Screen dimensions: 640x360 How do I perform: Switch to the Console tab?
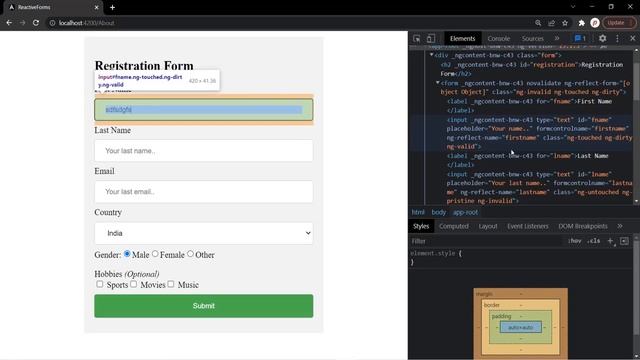tap(498, 38)
